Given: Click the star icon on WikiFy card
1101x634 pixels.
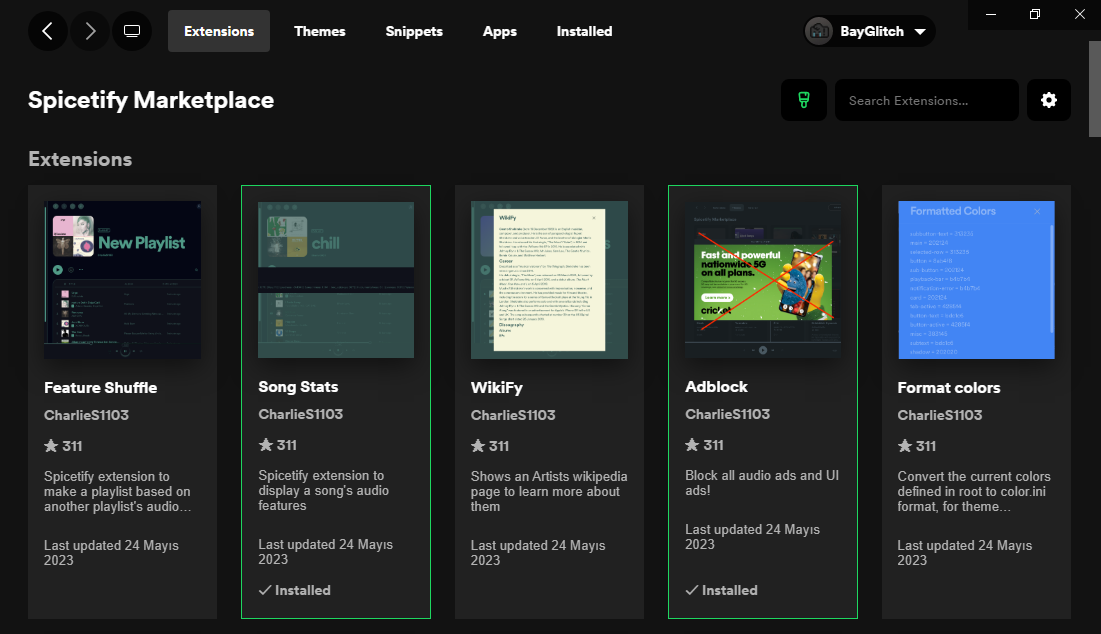Looking at the screenshot, I should click(477, 446).
